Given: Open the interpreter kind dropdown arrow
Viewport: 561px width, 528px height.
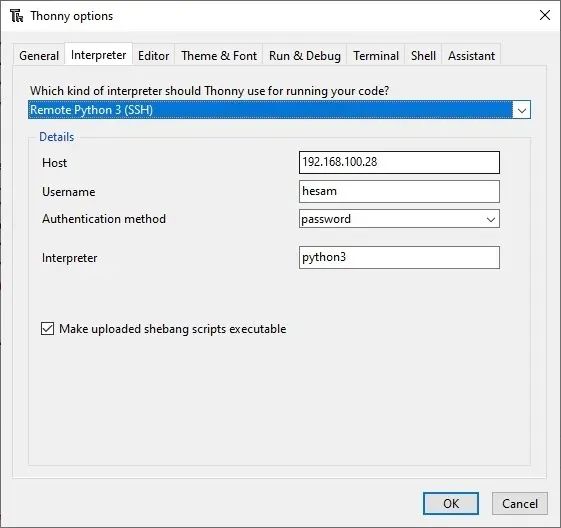Looking at the screenshot, I should click(522, 110).
